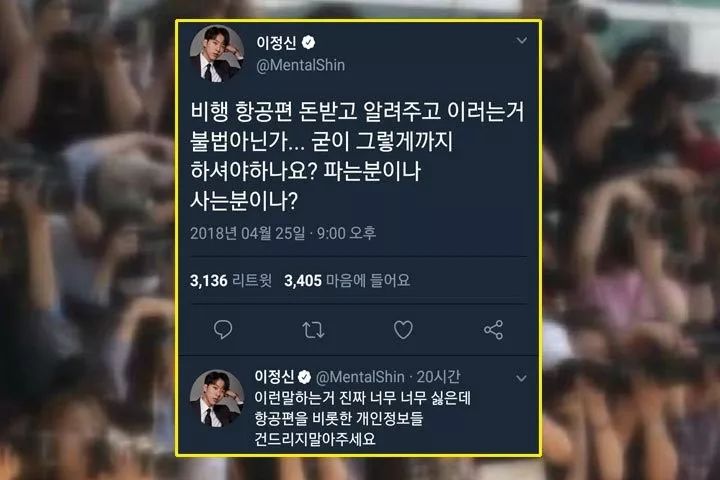Retweet using the retweet arrows icon
Image resolution: width=720 pixels, height=480 pixels.
(x=313, y=330)
